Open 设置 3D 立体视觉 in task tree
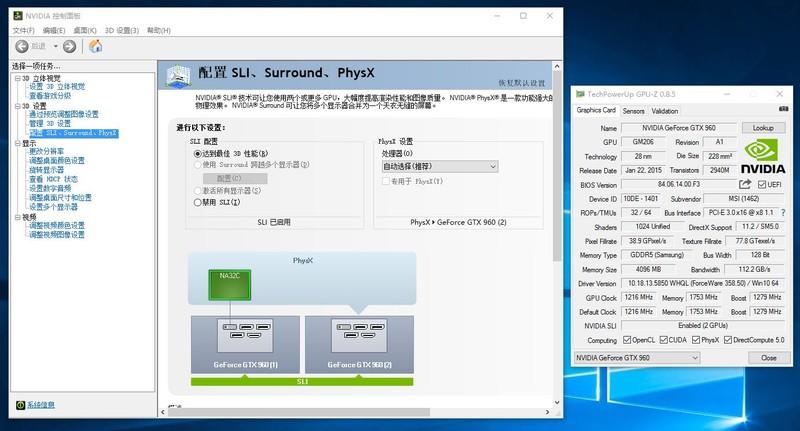The height and width of the screenshot is (431, 800). pyautogui.click(x=57, y=87)
